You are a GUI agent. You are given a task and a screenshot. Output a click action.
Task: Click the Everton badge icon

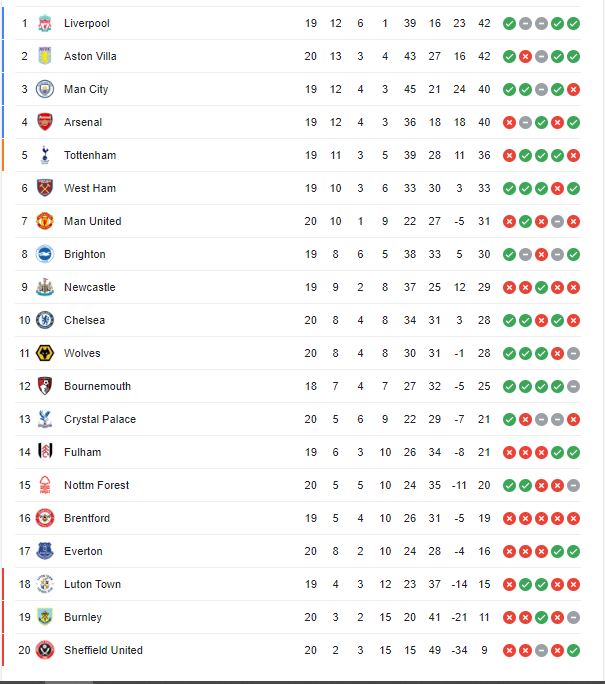(x=44, y=551)
